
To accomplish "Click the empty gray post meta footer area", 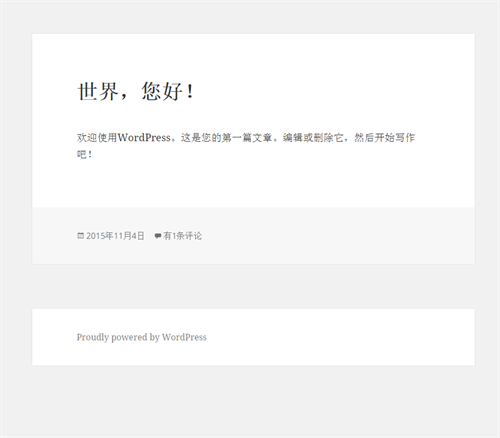I will (333, 236).
